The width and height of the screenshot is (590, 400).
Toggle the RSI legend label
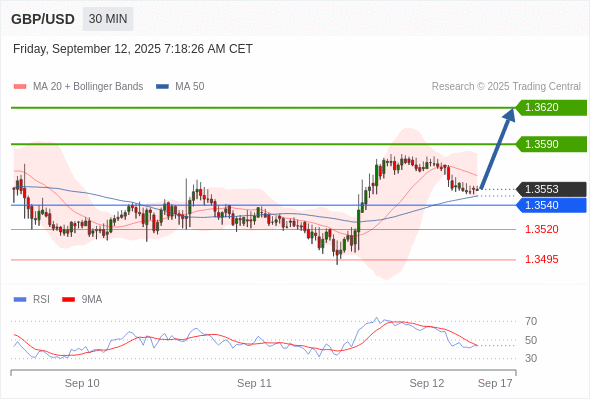tap(41, 300)
